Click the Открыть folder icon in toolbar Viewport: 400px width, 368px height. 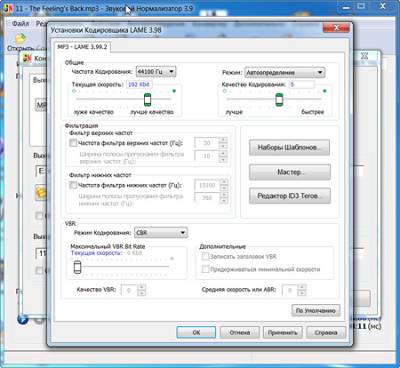(x=20, y=38)
